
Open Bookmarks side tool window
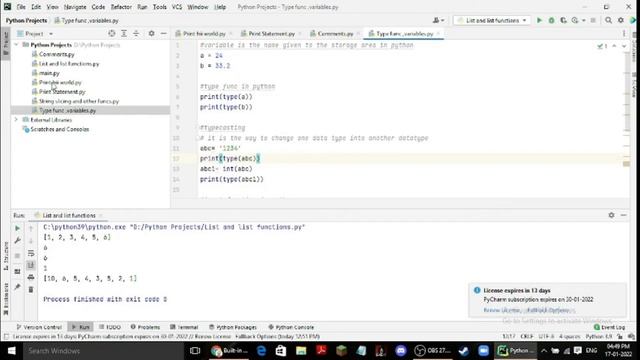tap(6, 299)
